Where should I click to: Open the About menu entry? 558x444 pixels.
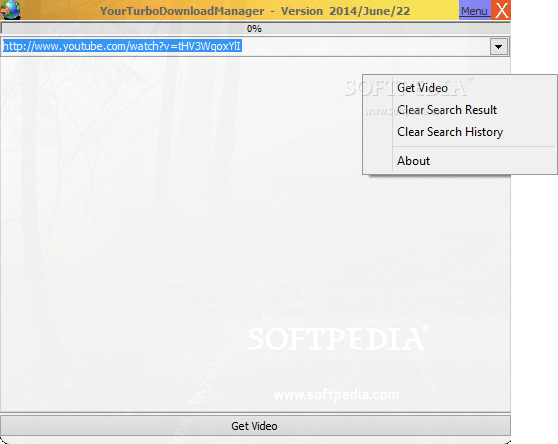(x=459, y=160)
